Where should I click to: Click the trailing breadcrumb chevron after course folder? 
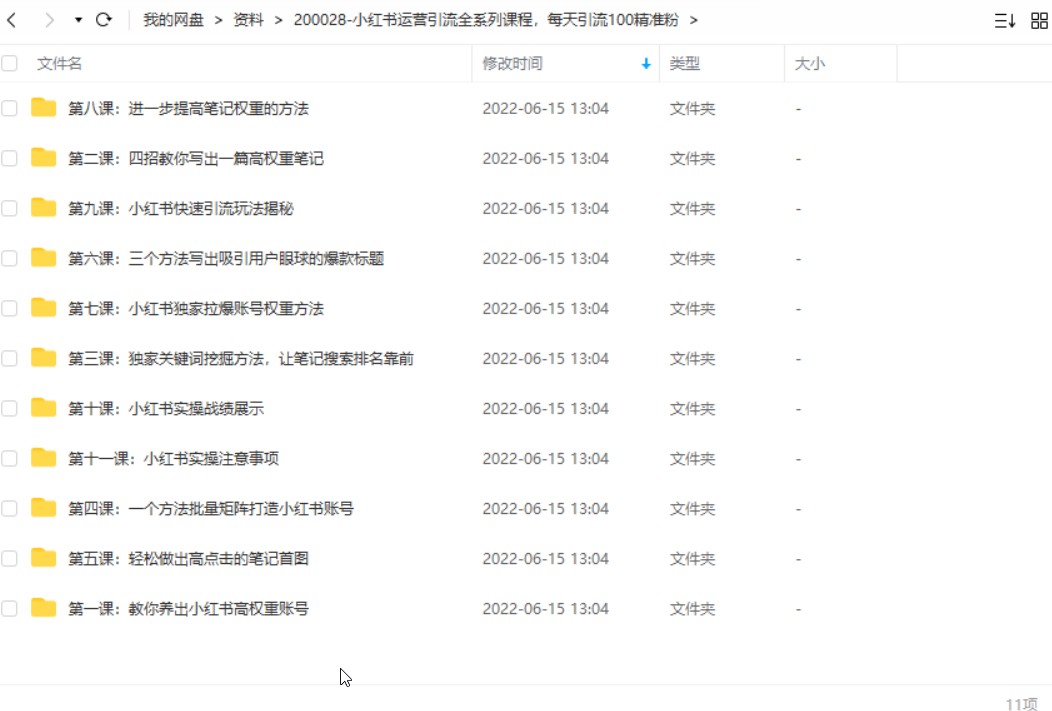tap(694, 20)
